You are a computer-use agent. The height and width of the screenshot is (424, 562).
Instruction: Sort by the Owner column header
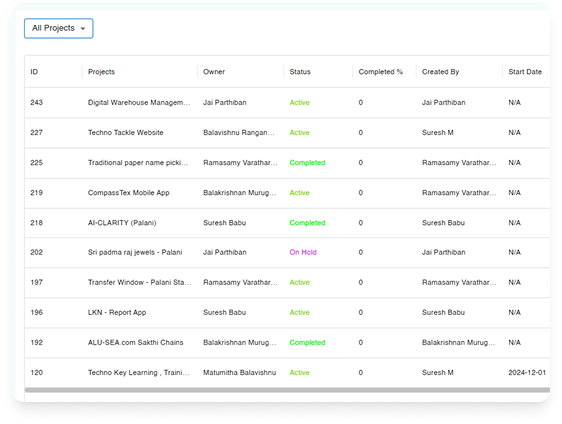(214, 72)
